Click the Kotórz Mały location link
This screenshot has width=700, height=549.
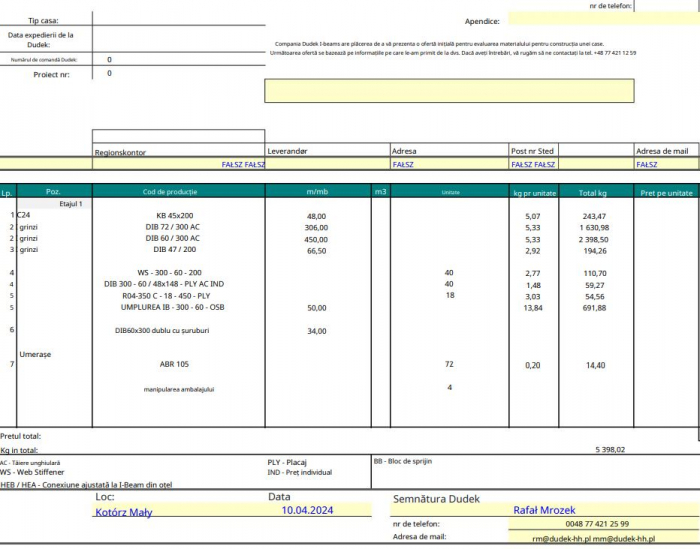tap(124, 512)
